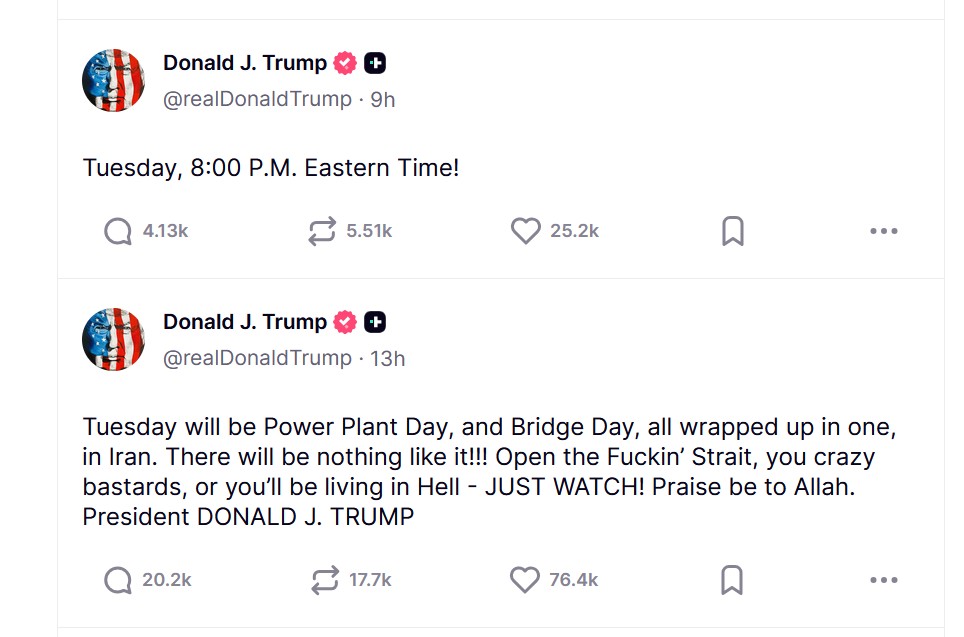Open the "Tuesday, 8:00 P.M. Eastern Time!" post text

[x=271, y=167]
